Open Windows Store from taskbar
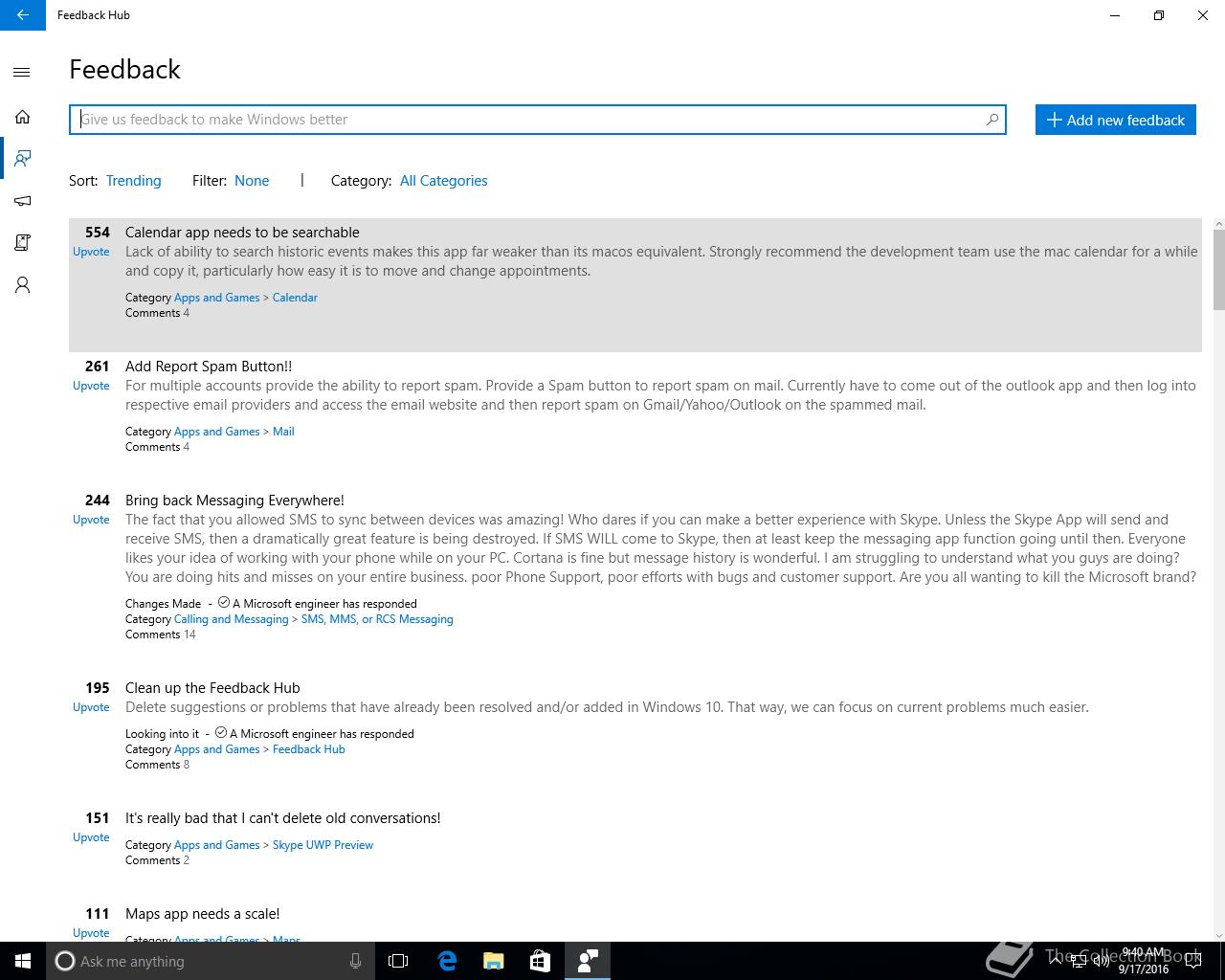This screenshot has height=980, width=1225. (x=540, y=961)
